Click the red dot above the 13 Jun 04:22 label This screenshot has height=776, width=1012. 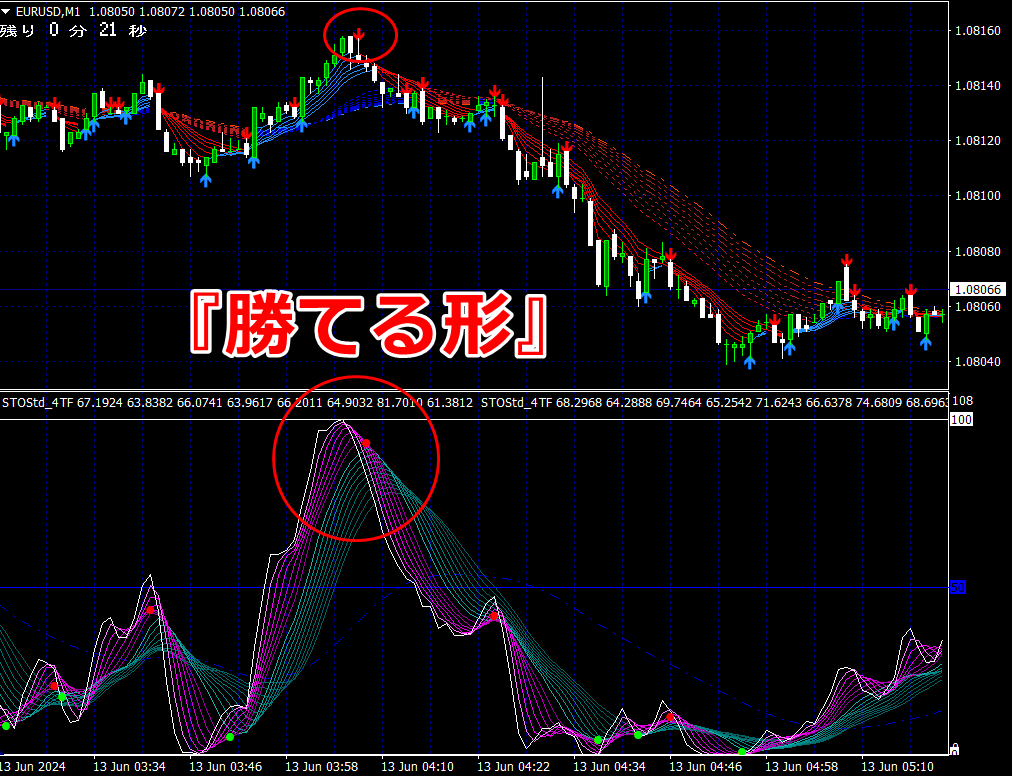(x=494, y=616)
